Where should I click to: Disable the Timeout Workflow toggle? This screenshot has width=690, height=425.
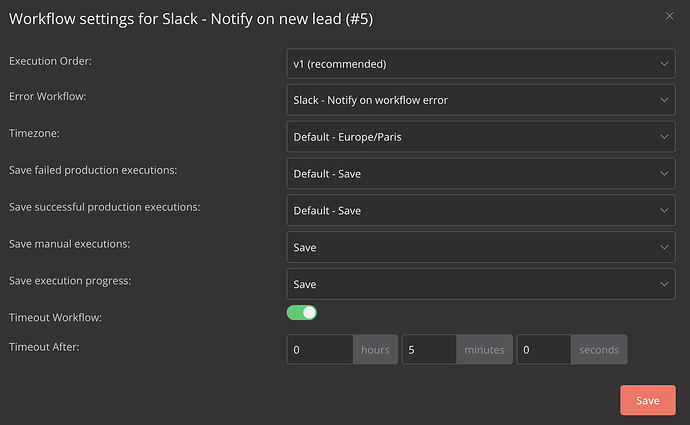pos(302,313)
